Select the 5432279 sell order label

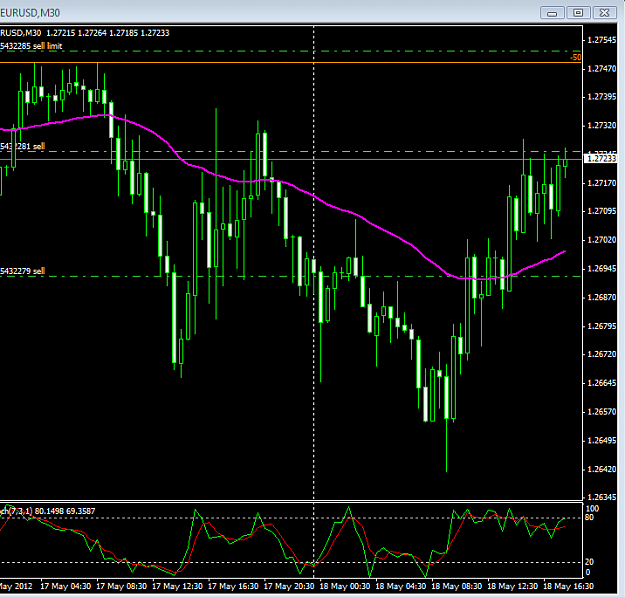tap(22, 271)
